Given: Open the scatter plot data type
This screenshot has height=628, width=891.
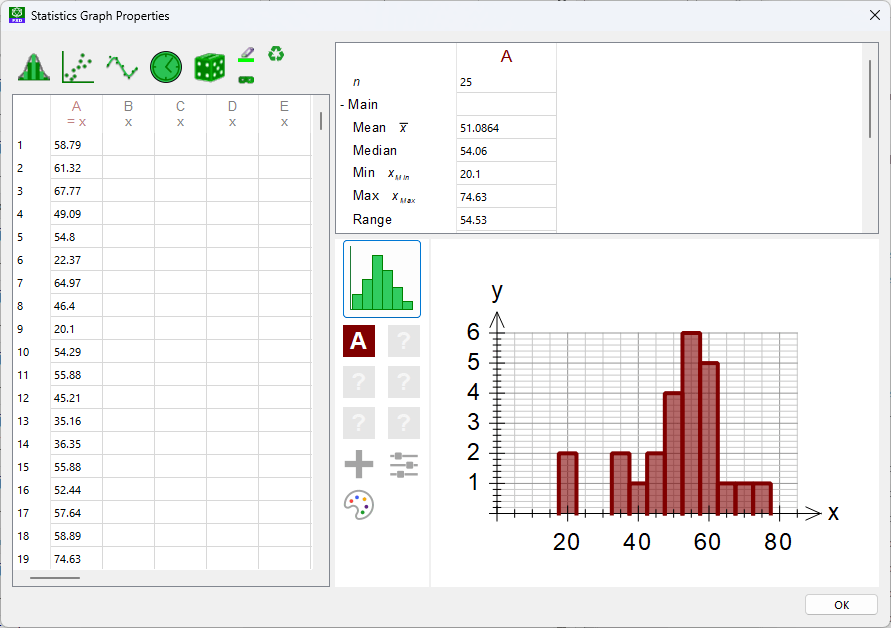Looking at the screenshot, I should pyautogui.click(x=78, y=67).
